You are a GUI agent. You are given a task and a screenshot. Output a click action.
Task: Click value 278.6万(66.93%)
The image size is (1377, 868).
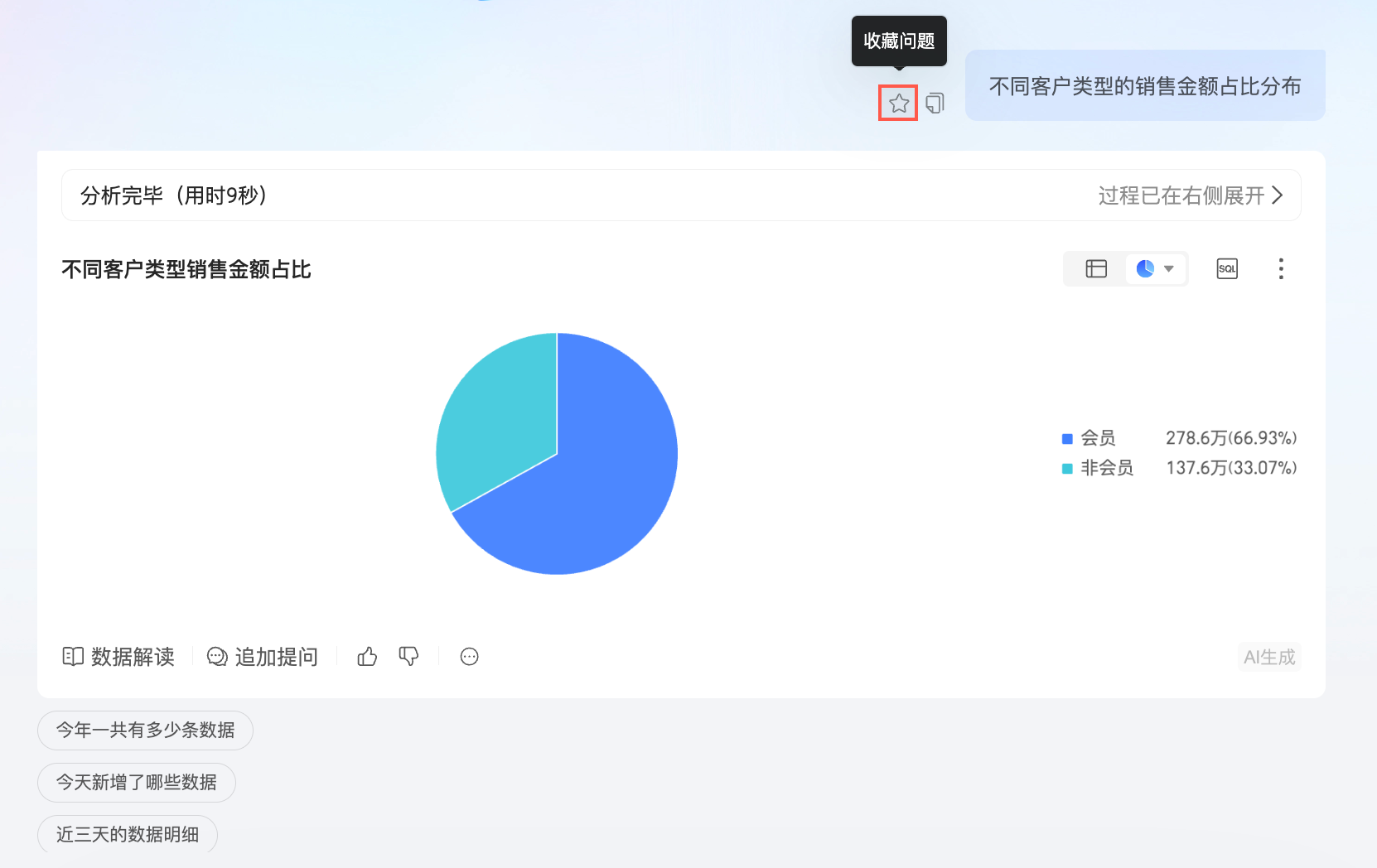[1231, 438]
